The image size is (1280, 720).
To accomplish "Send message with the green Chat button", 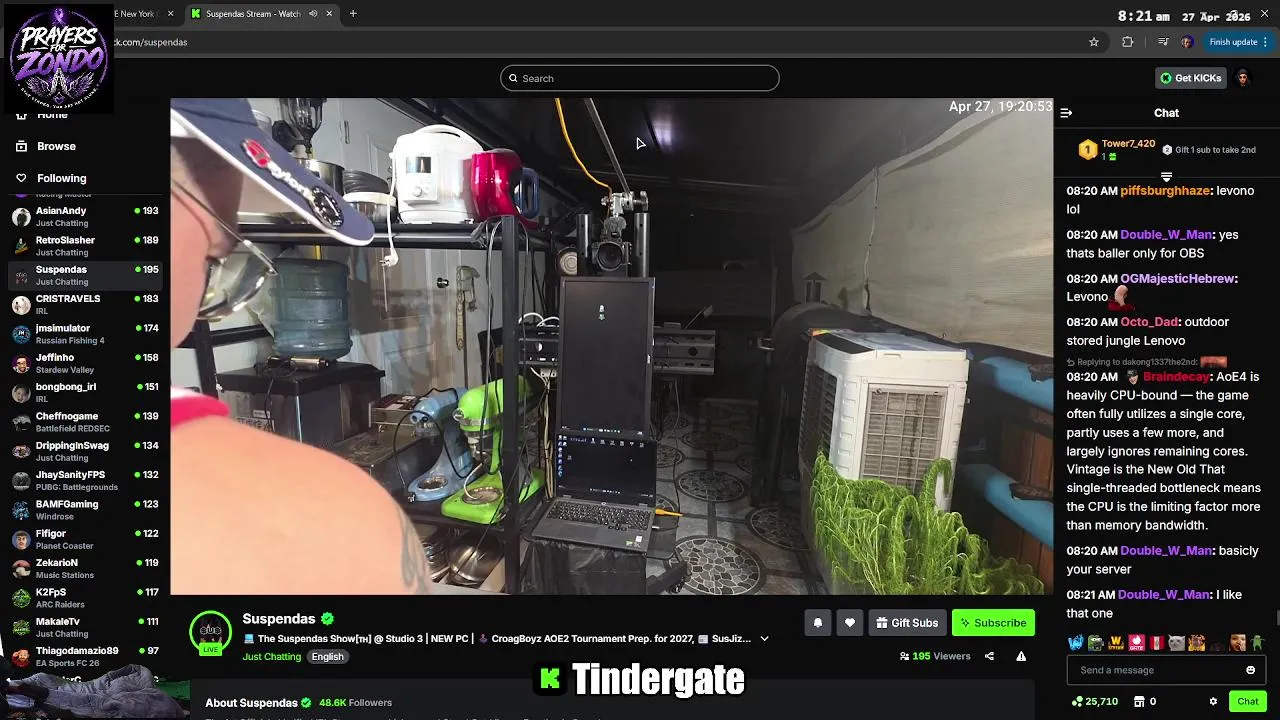I will 1247,702.
